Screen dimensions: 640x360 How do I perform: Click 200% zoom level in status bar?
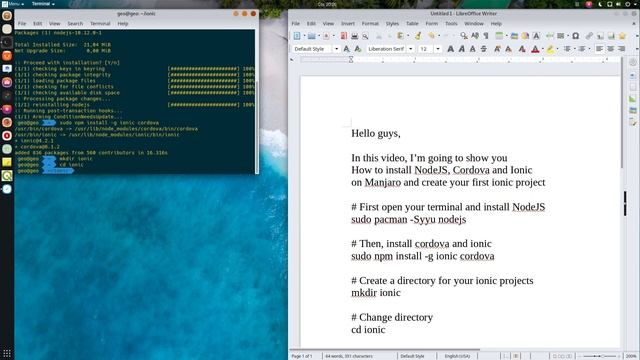[x=631, y=356]
